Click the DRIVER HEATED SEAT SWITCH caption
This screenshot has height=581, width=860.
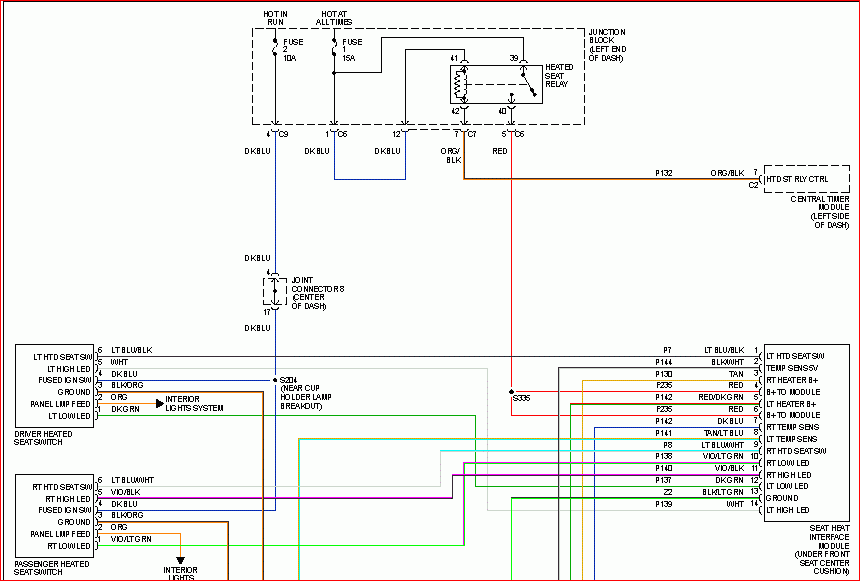point(43,438)
